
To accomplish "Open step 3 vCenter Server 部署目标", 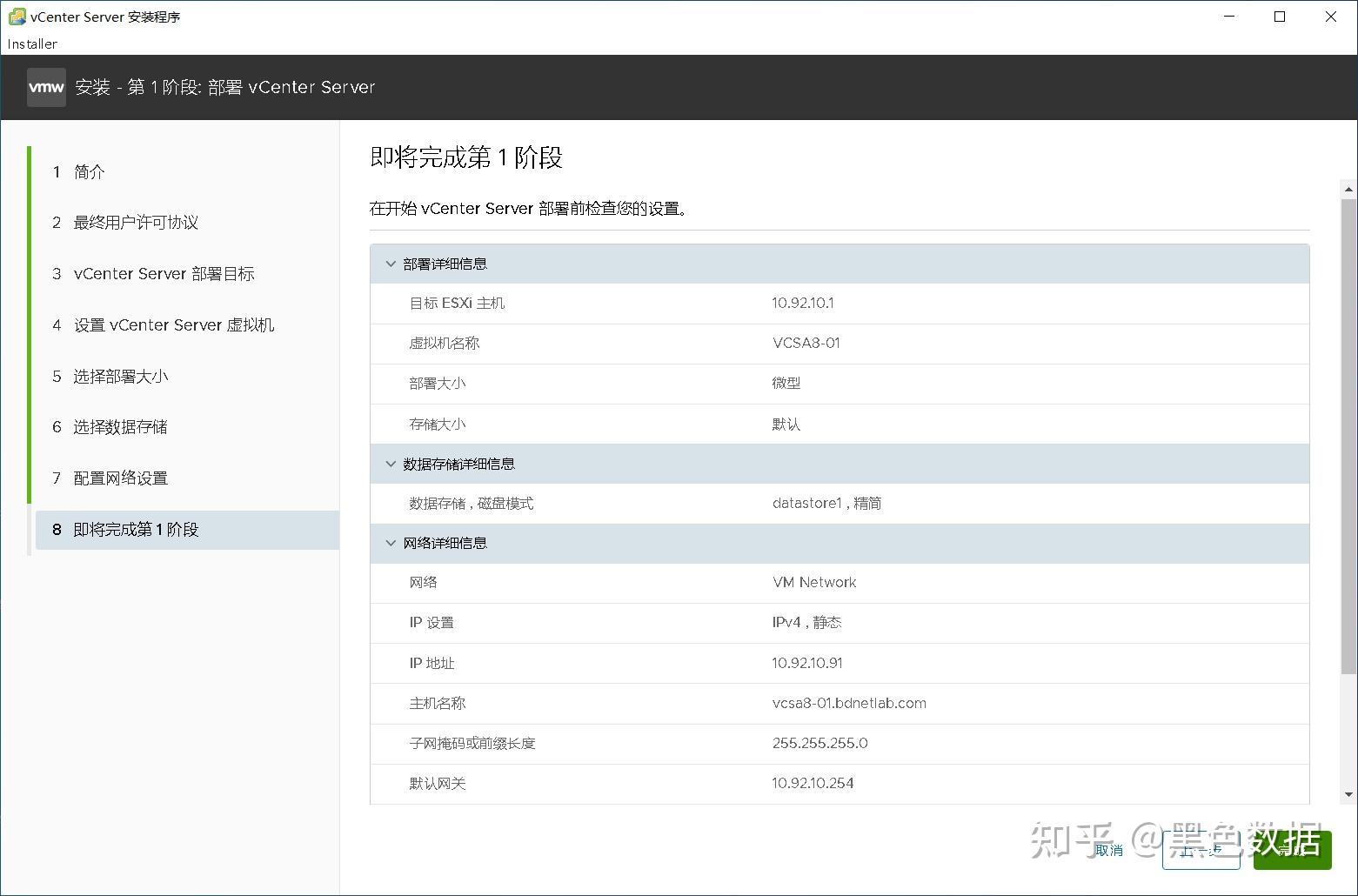I will (163, 273).
